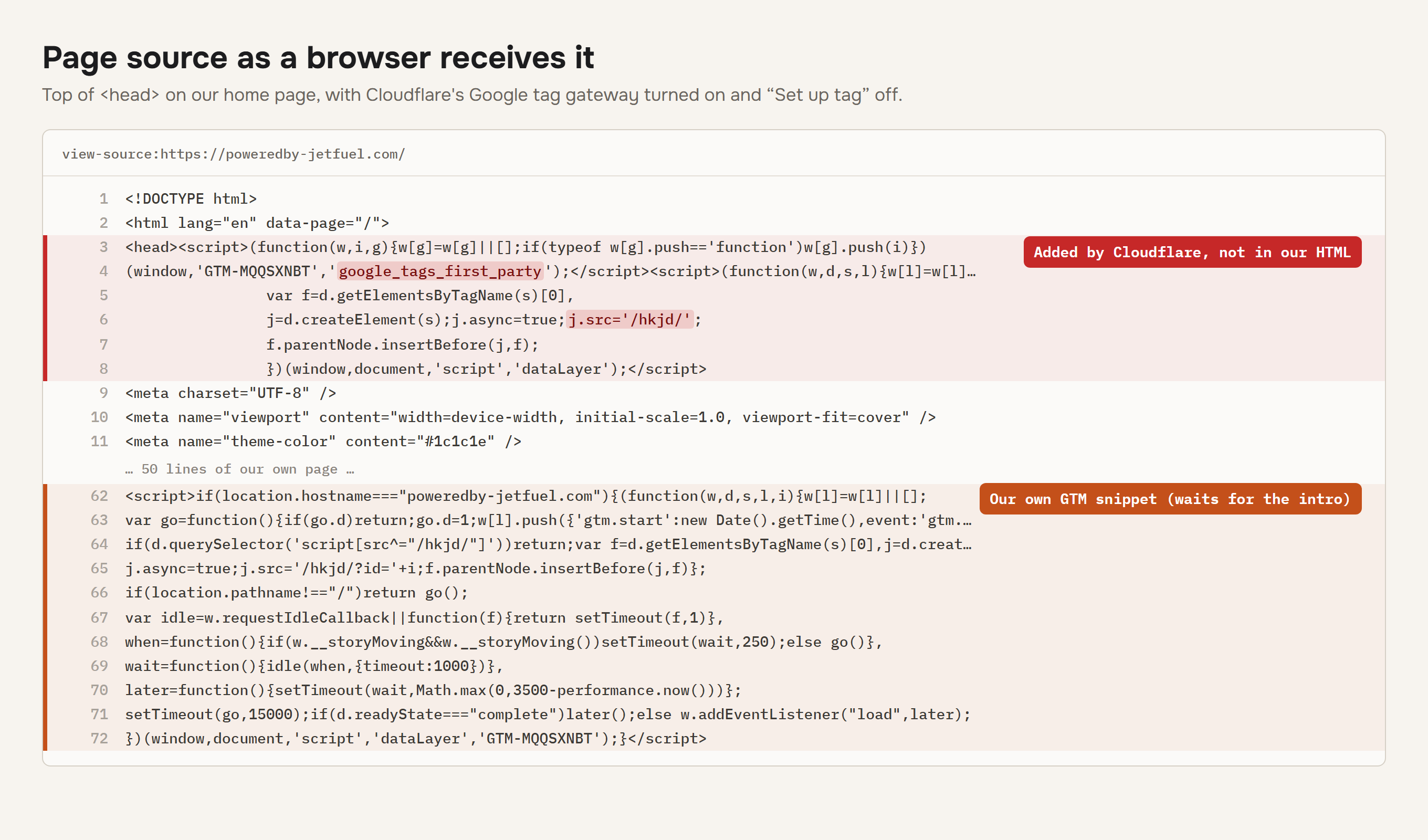
Task: Click line number 1 in the gutter
Action: pyautogui.click(x=104, y=199)
